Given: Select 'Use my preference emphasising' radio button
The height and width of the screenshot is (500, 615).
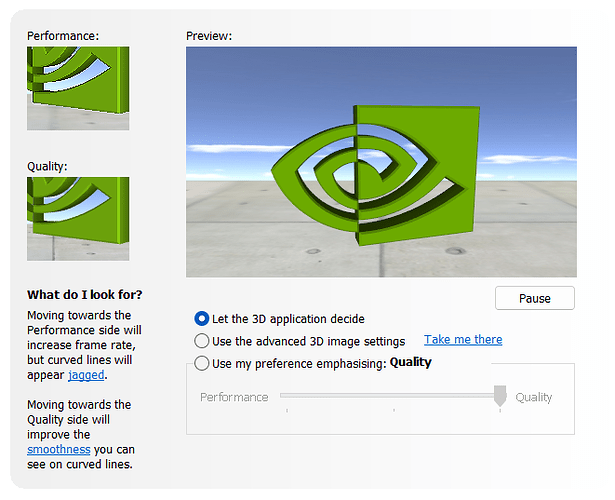Looking at the screenshot, I should tap(201, 364).
